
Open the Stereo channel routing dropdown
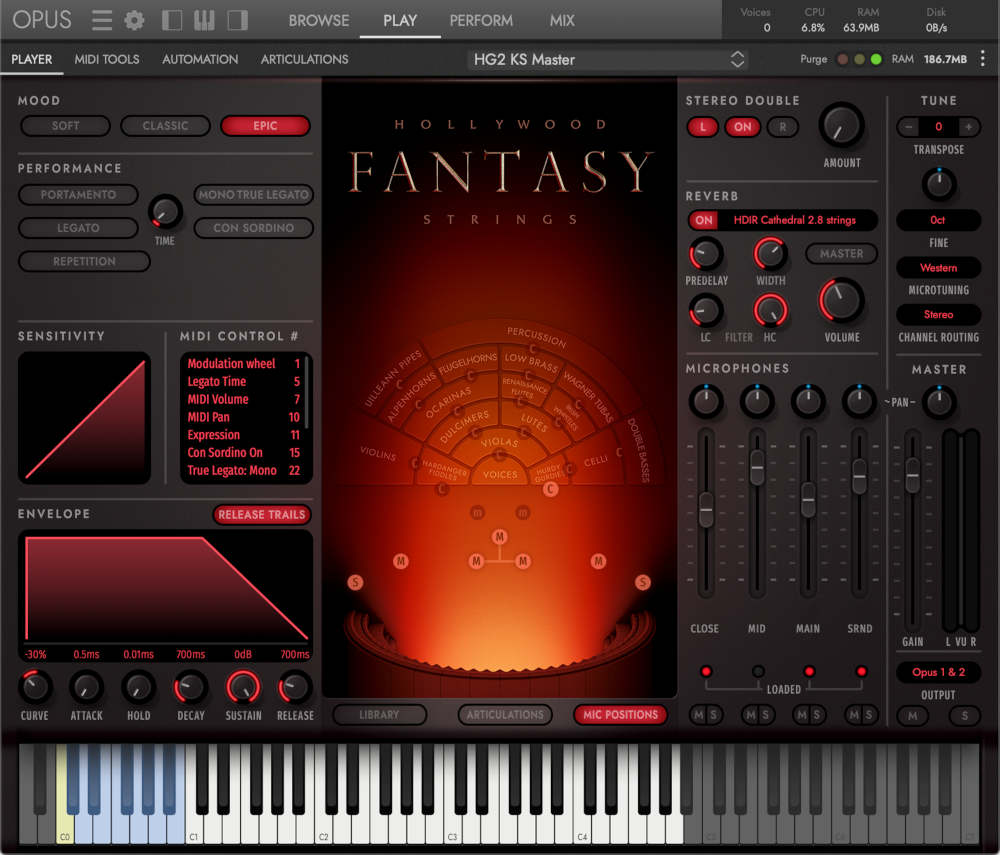pos(938,314)
